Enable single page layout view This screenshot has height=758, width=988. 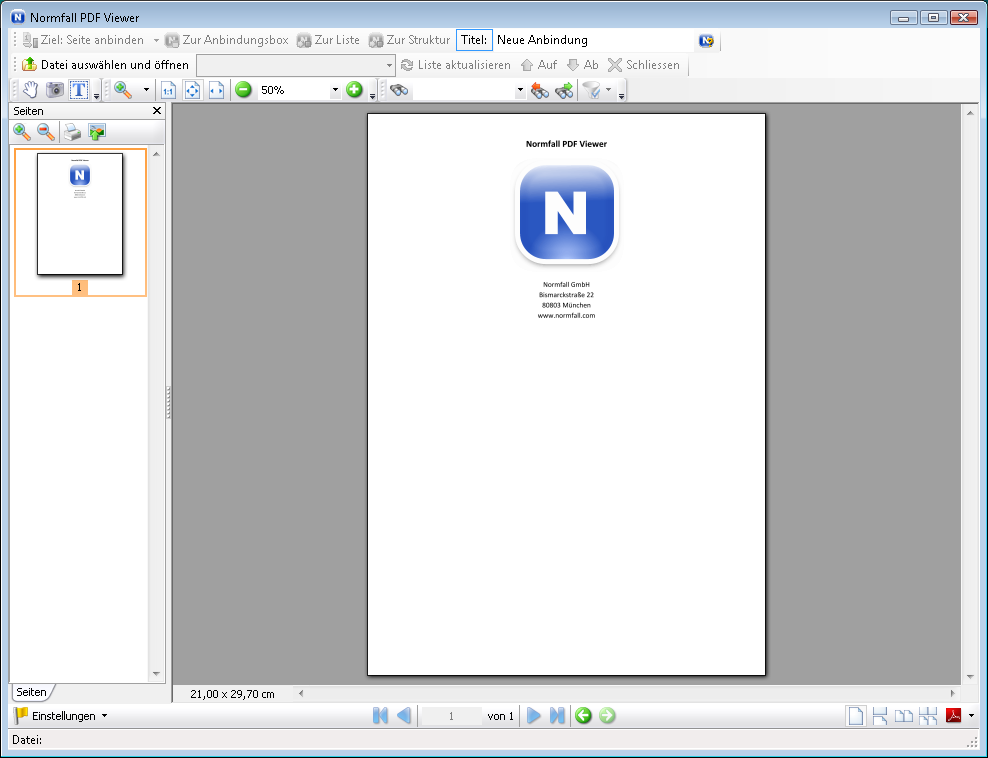coord(855,716)
